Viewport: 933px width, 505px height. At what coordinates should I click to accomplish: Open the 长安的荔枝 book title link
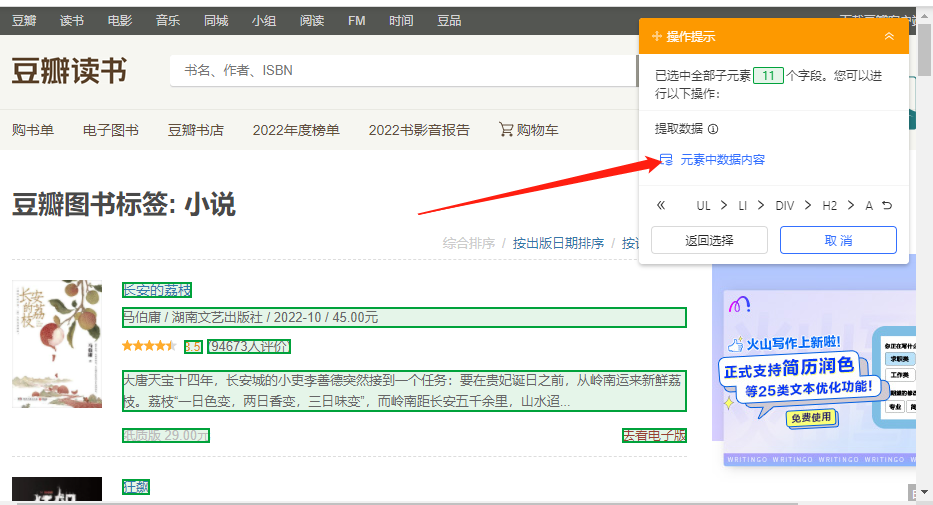[157, 290]
